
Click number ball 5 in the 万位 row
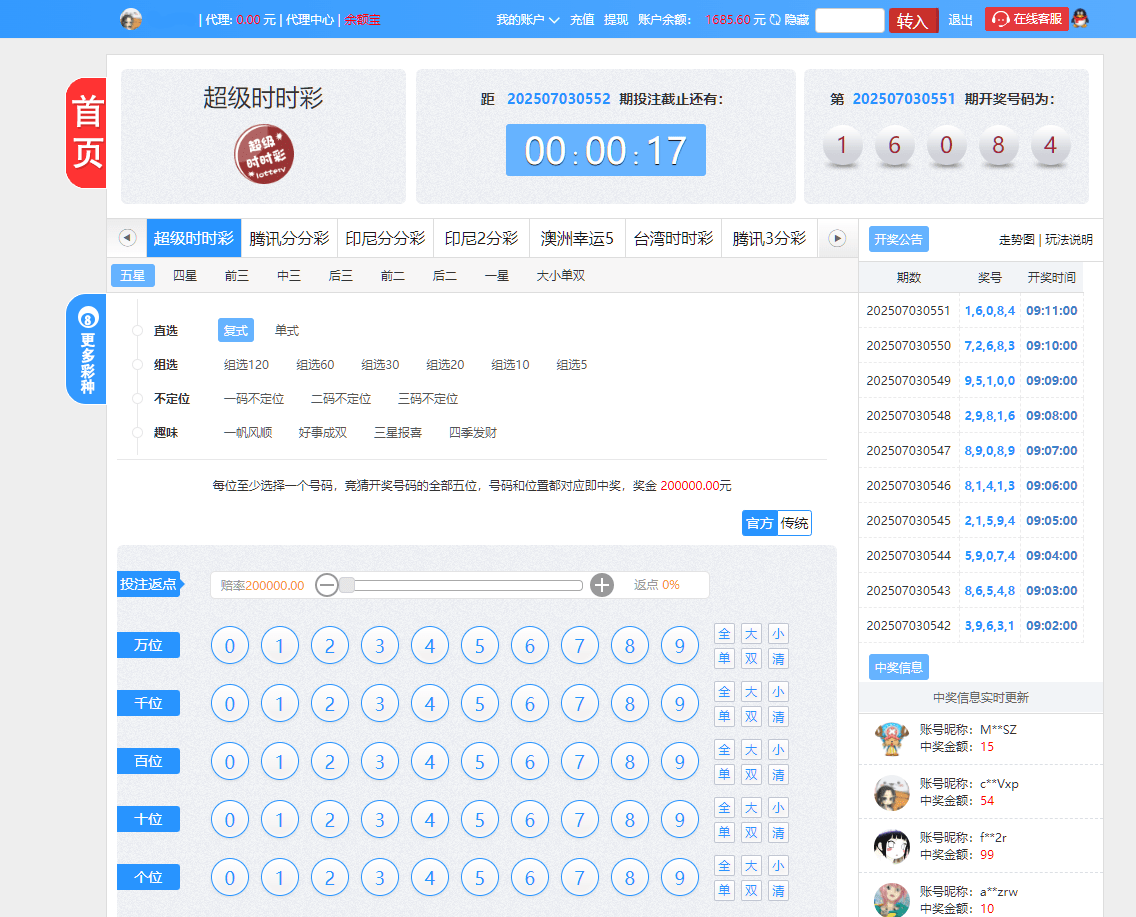pyautogui.click(x=479, y=645)
